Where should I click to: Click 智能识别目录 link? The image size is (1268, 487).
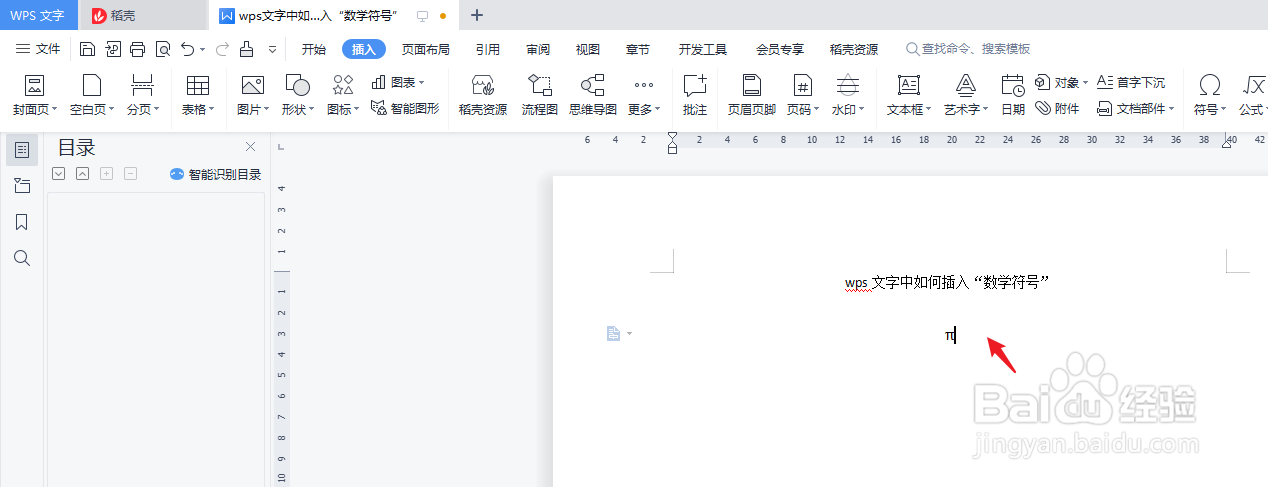(216, 174)
